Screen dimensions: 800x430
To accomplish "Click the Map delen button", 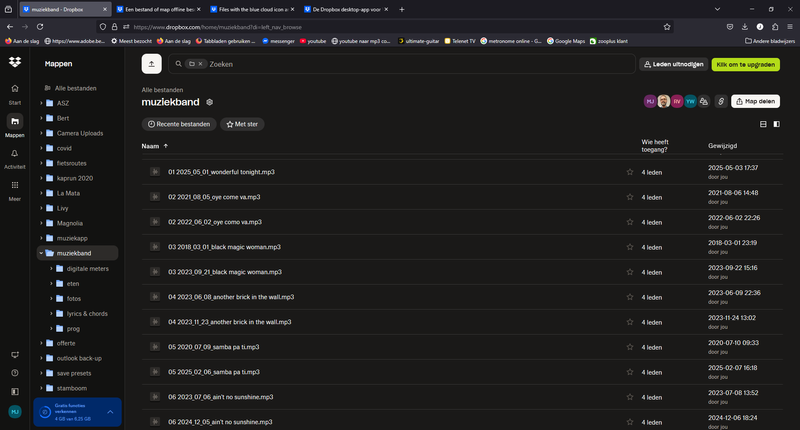I will (x=756, y=101).
